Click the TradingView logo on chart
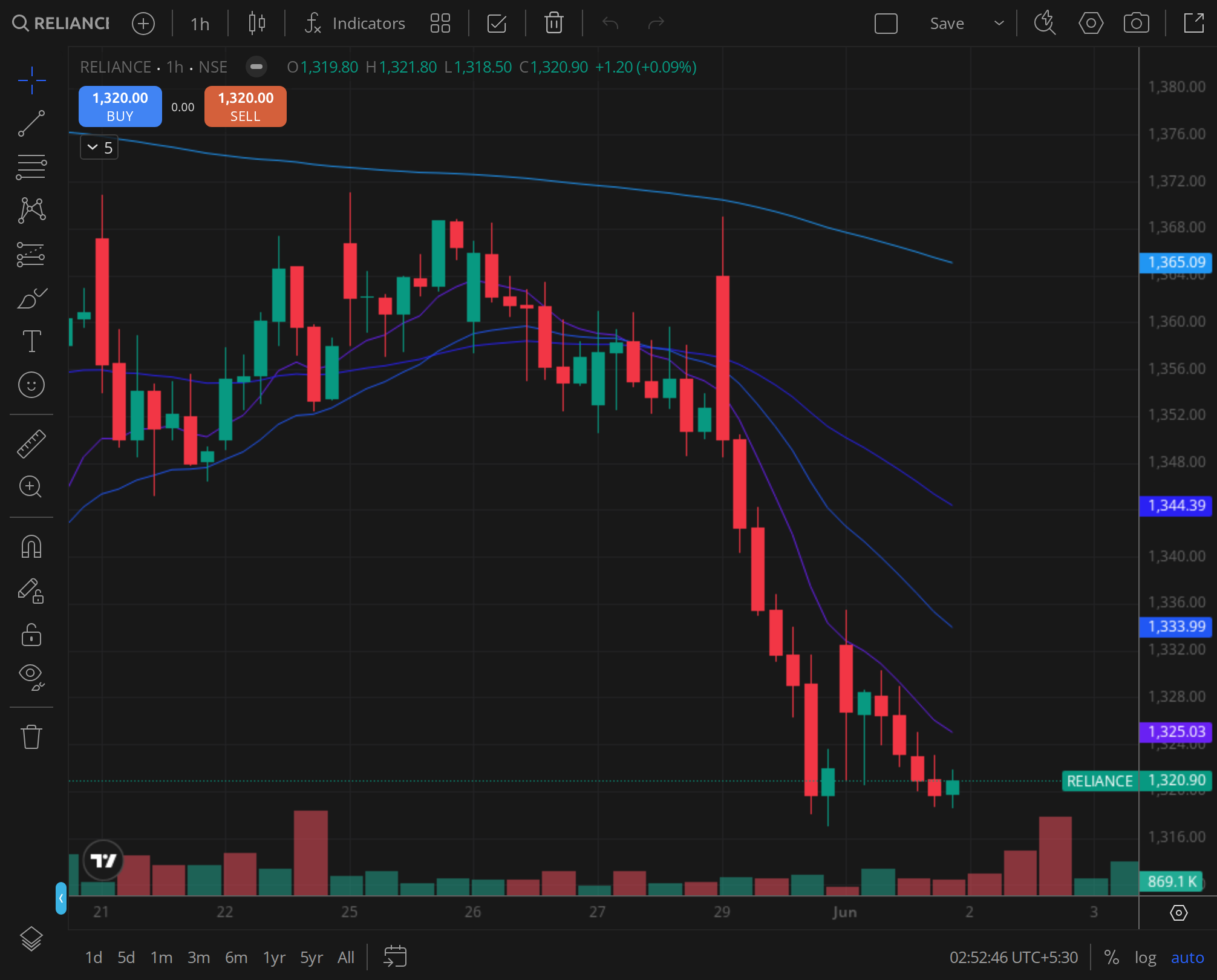1217x980 pixels. 103,860
